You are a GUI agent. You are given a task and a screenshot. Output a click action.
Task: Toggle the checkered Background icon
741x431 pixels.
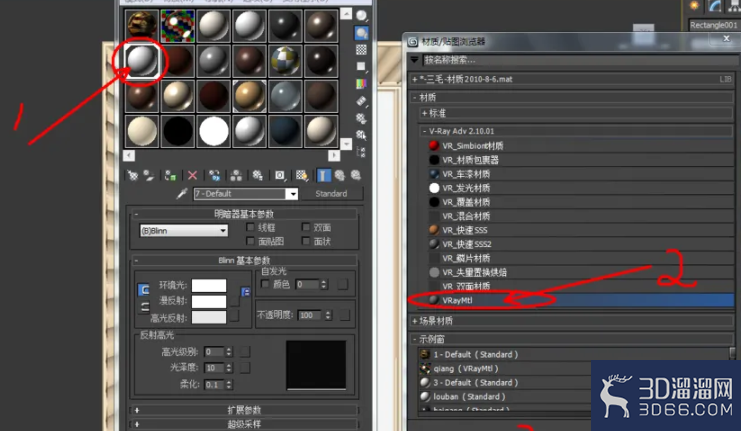click(x=362, y=50)
